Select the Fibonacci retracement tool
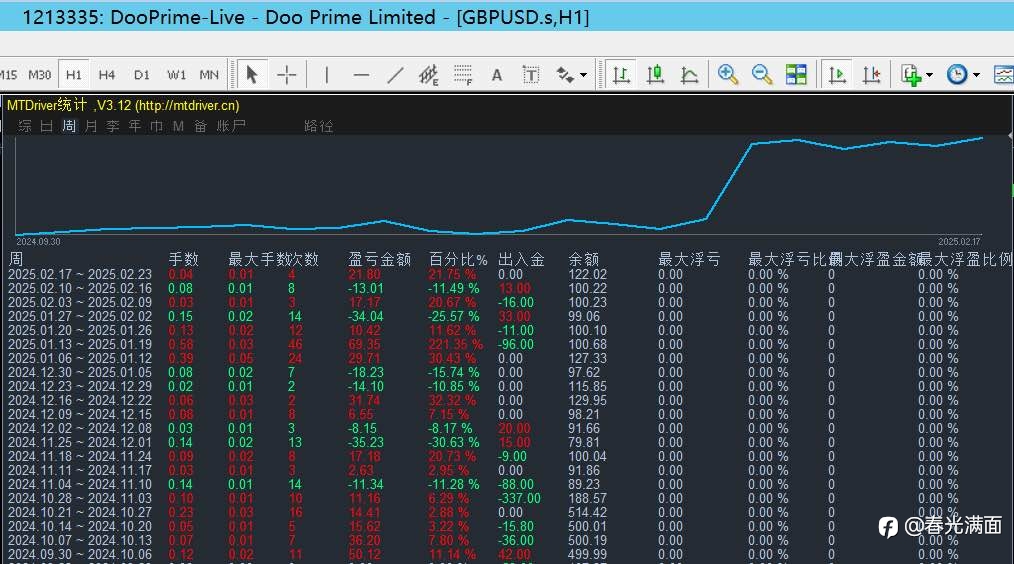 pyautogui.click(x=462, y=75)
